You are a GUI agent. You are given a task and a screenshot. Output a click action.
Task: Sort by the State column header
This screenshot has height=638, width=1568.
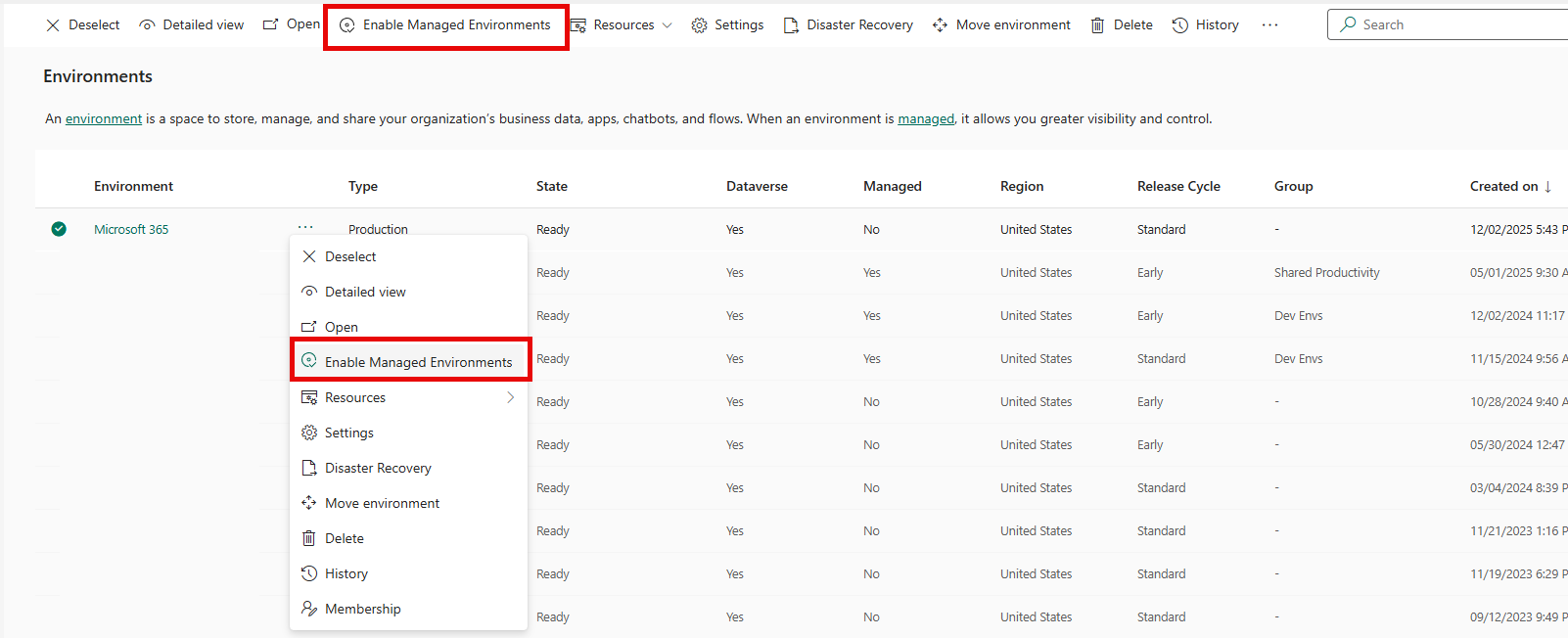pyautogui.click(x=552, y=186)
